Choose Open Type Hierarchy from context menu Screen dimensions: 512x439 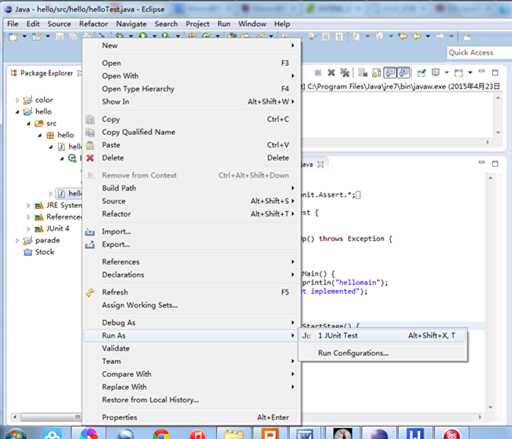[192, 89]
